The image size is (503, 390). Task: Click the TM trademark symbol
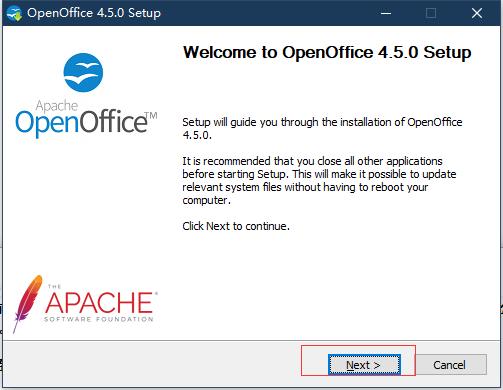click(151, 116)
